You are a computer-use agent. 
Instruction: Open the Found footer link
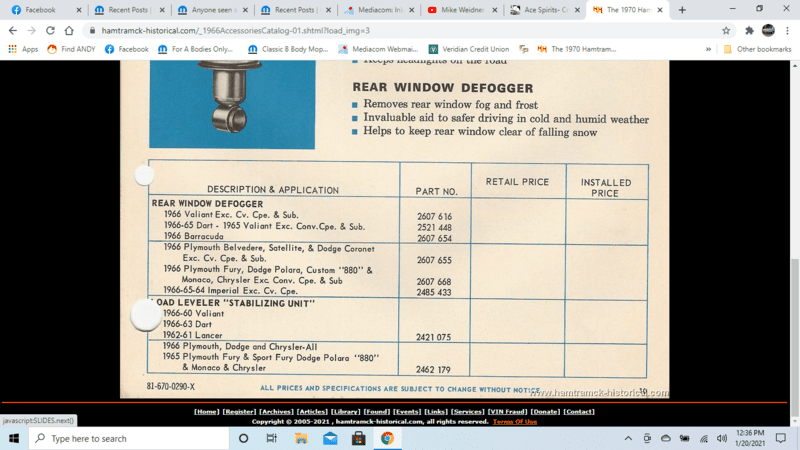pos(377,412)
